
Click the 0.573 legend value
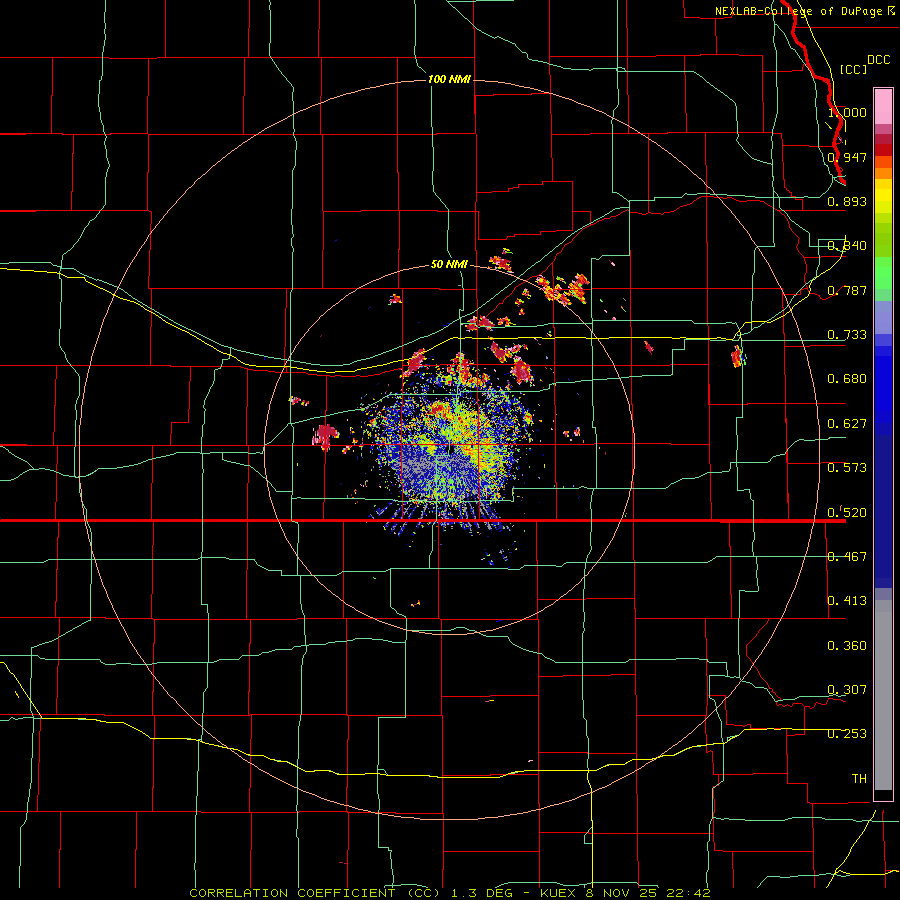[x=847, y=468]
